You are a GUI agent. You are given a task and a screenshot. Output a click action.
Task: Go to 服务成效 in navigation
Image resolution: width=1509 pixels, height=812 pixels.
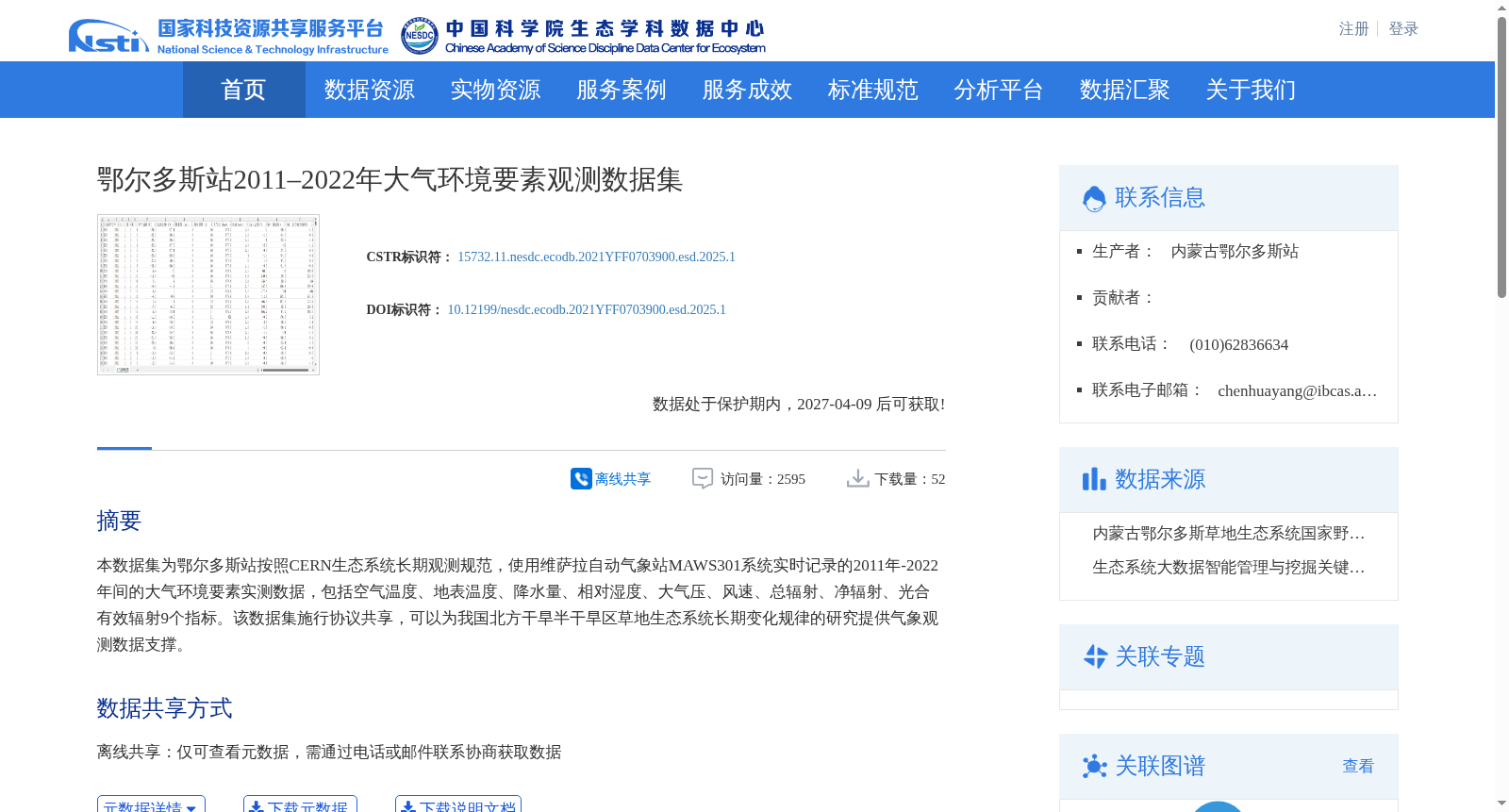pos(747,90)
